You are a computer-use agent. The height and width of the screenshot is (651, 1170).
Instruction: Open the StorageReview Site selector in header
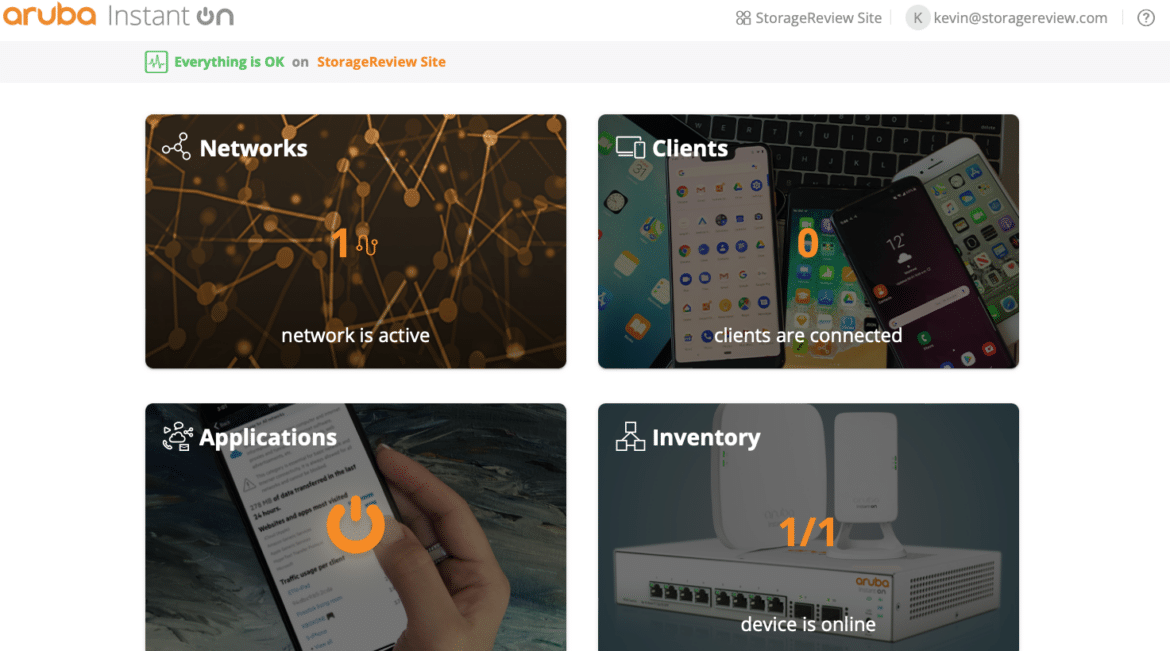click(818, 18)
